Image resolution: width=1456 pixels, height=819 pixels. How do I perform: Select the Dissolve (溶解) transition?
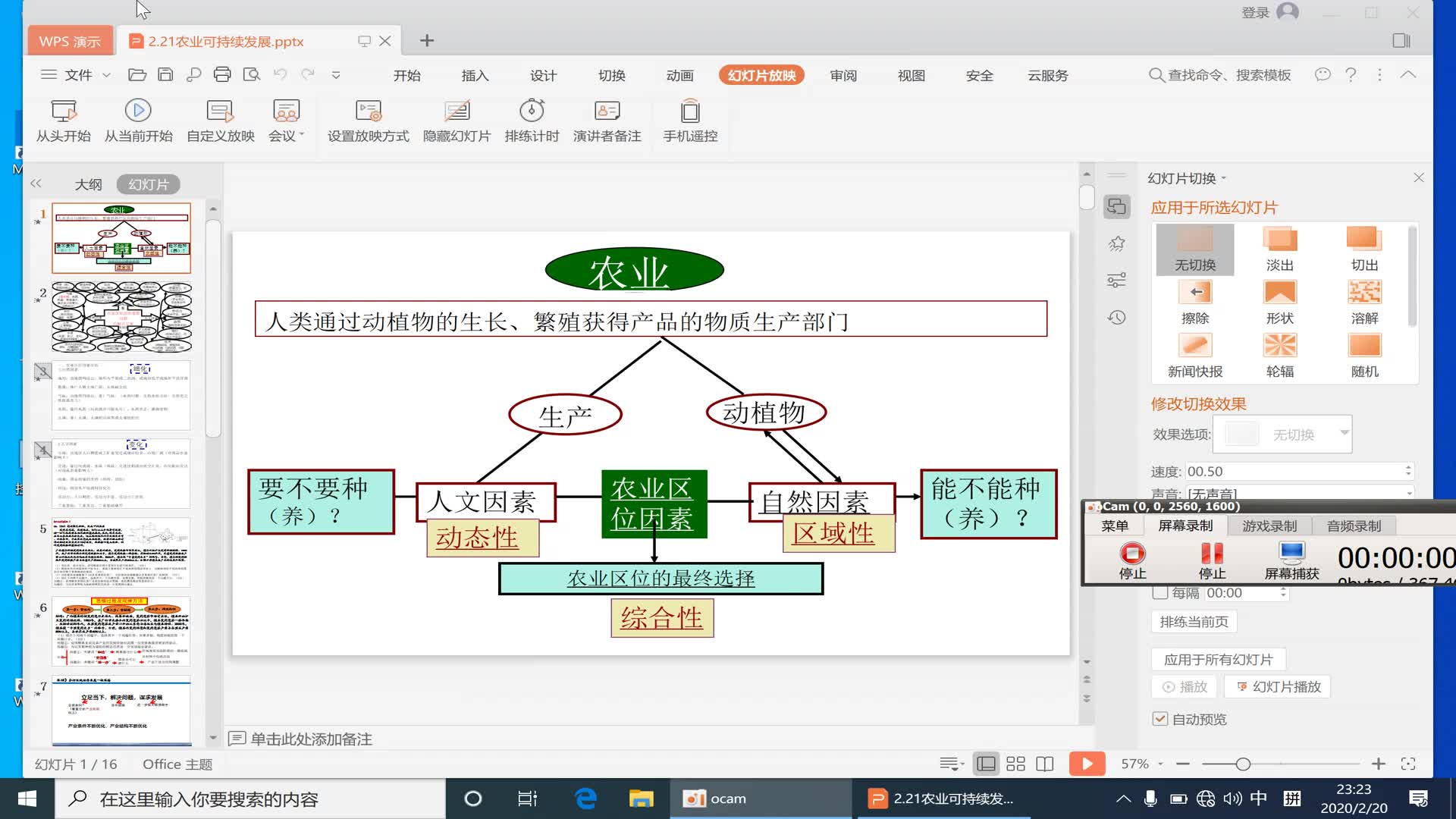click(1364, 303)
